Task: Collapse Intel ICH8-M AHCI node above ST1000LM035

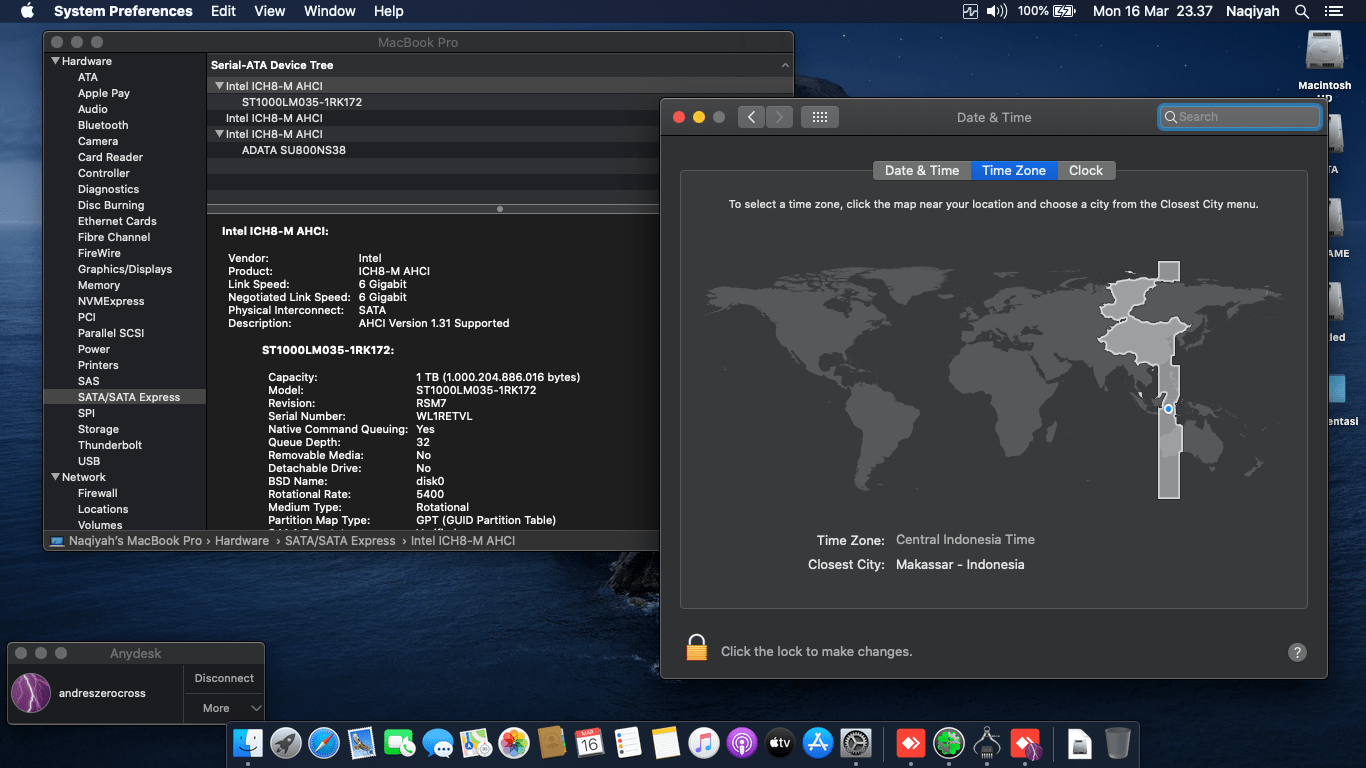Action: tap(219, 86)
